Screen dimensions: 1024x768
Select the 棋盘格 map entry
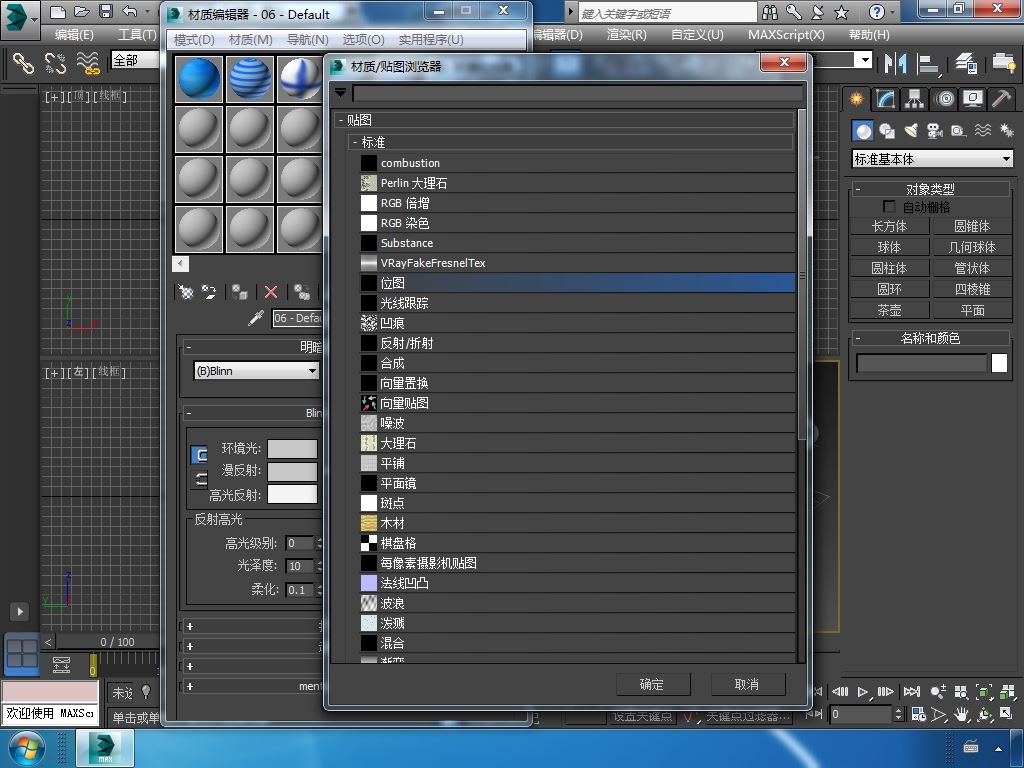coord(577,543)
